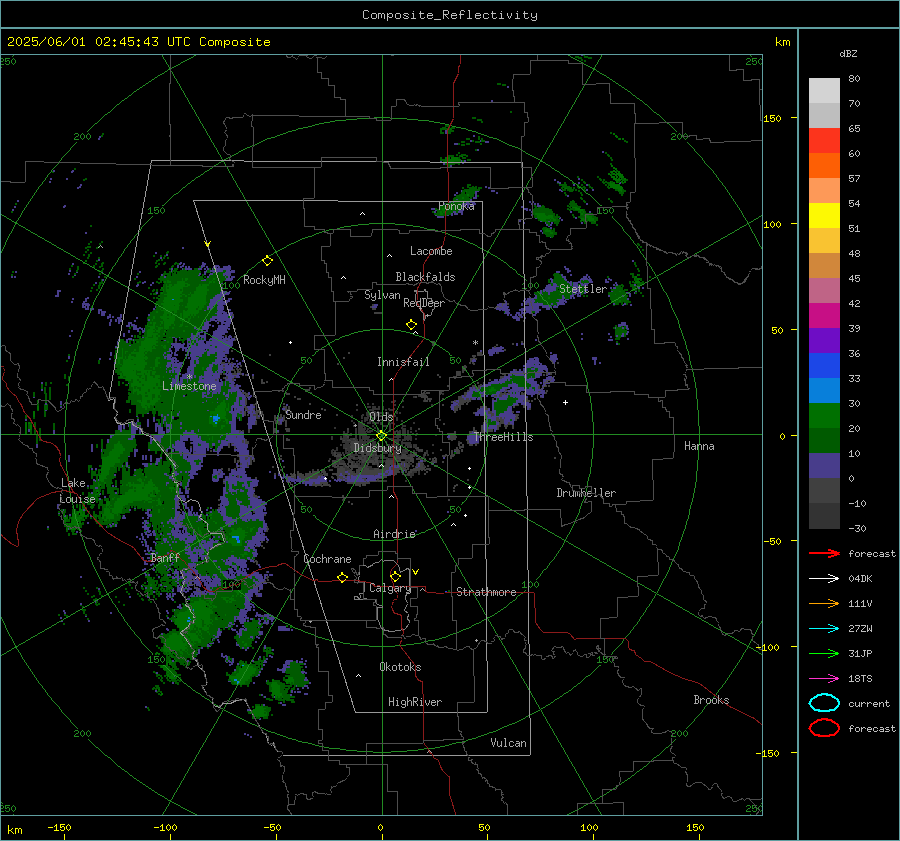Pick the red swatch between 60 and 65 dBZ
The height and width of the screenshot is (841, 900).
tap(824, 141)
